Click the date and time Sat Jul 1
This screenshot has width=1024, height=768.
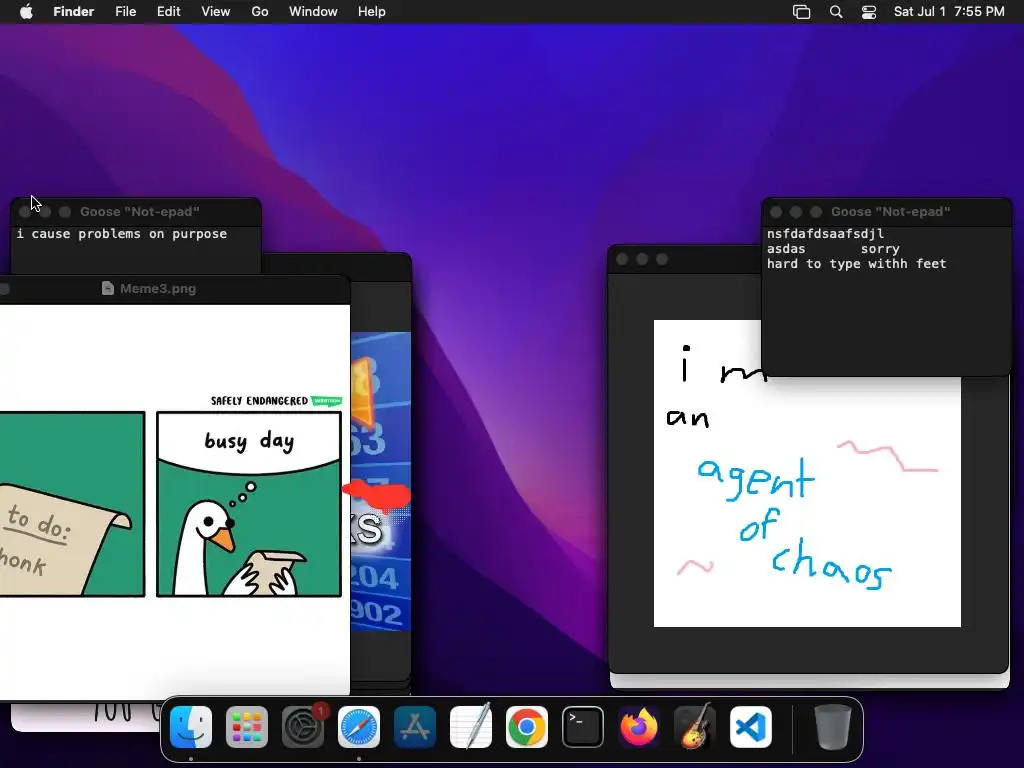click(949, 12)
